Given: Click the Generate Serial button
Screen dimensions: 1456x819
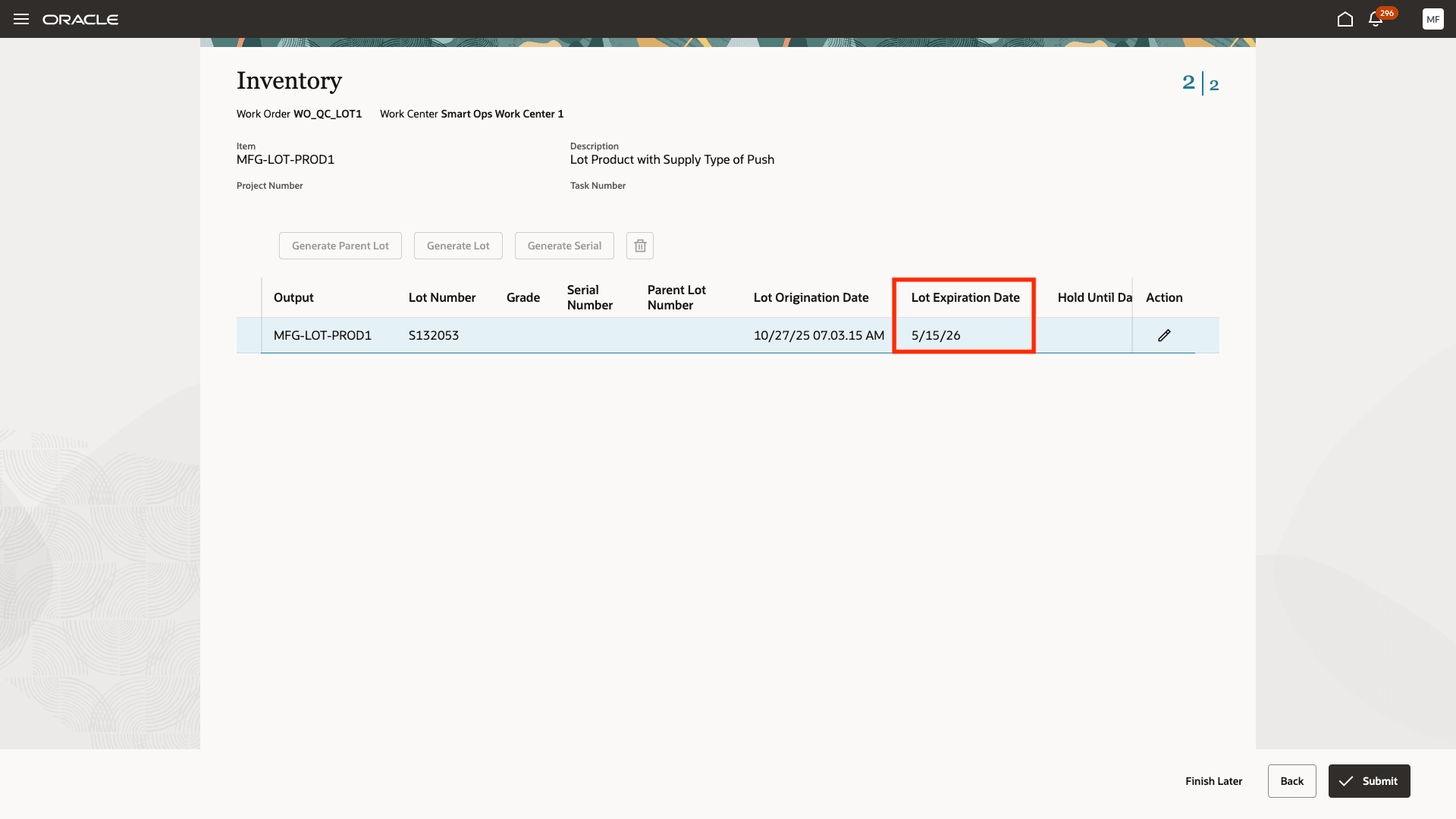Looking at the screenshot, I should [564, 245].
